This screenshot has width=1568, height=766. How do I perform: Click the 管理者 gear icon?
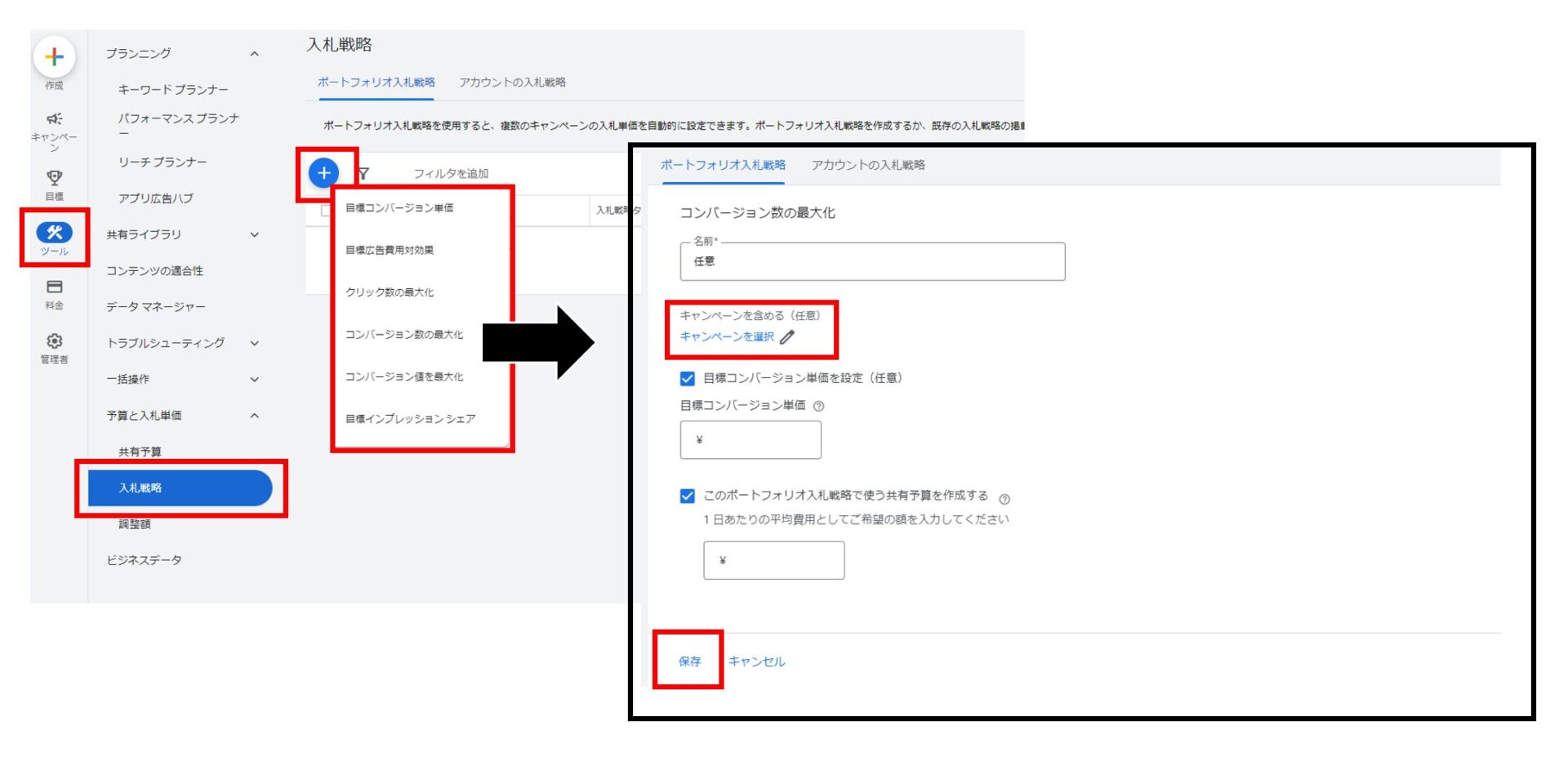[54, 341]
